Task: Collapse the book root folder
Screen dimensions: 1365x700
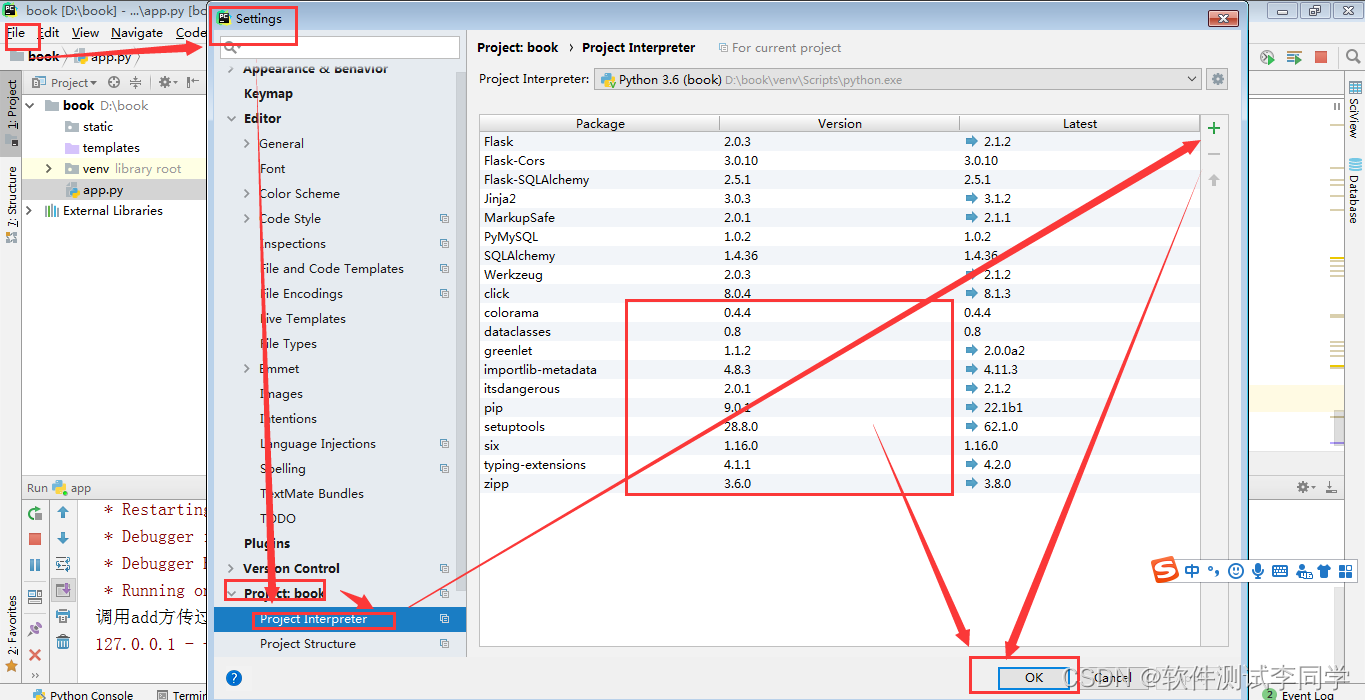Action: click(29, 106)
